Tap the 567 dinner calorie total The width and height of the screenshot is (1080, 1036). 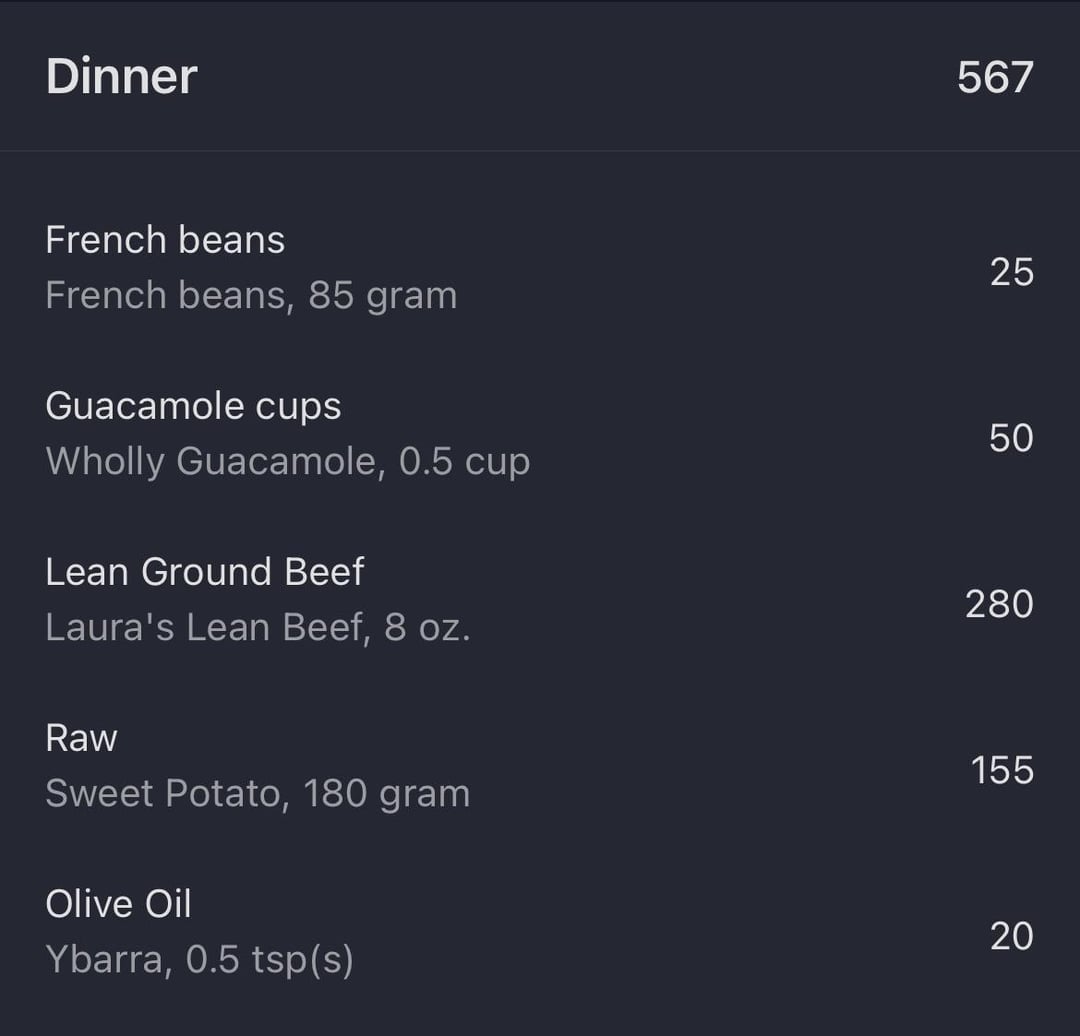(x=994, y=77)
